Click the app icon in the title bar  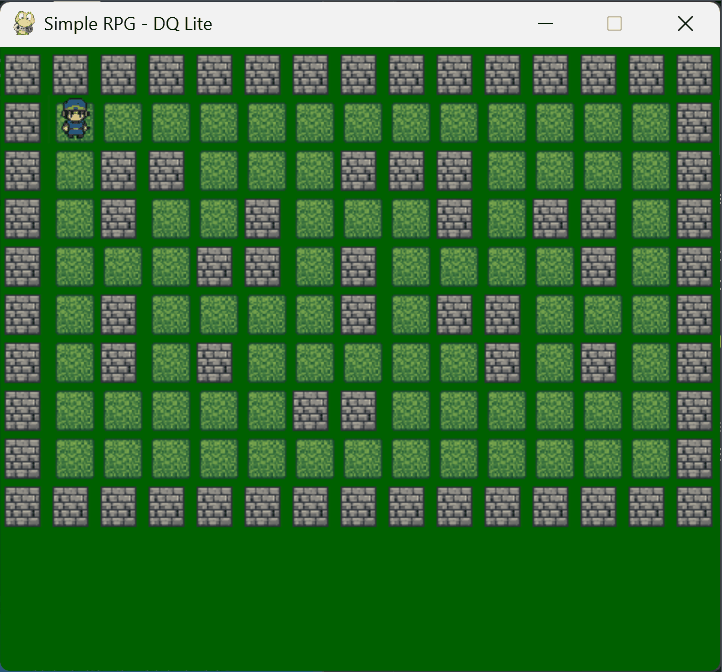coord(24,24)
